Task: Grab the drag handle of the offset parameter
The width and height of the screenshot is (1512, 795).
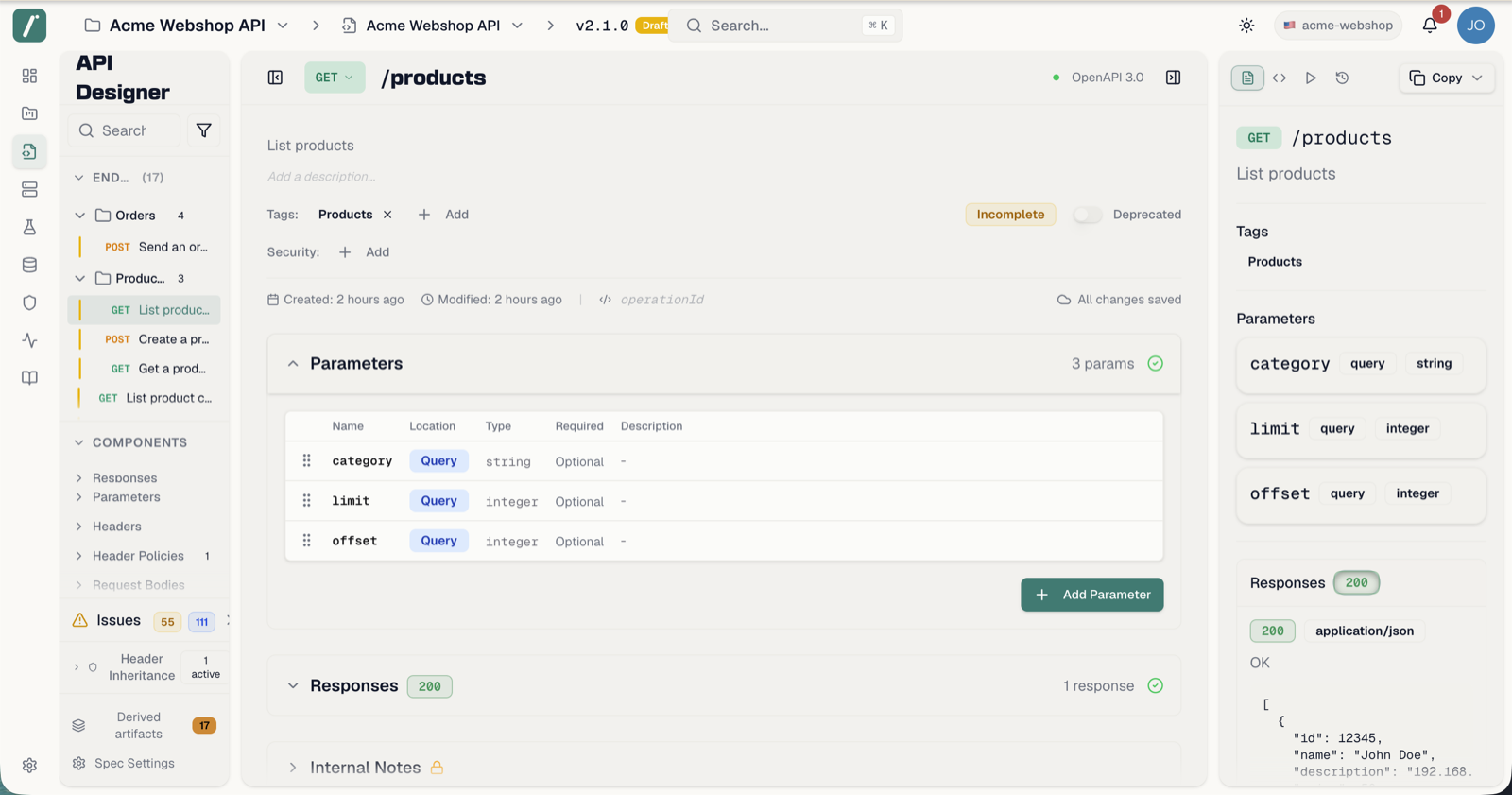Action: [306, 541]
